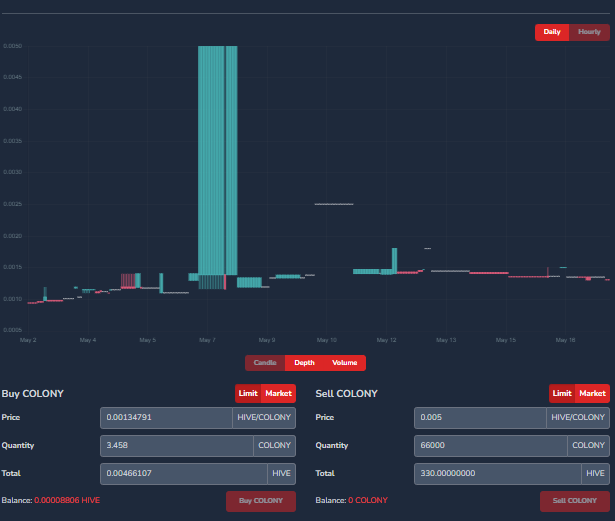
Task: Select the Candle chart tab
Action: (265, 363)
